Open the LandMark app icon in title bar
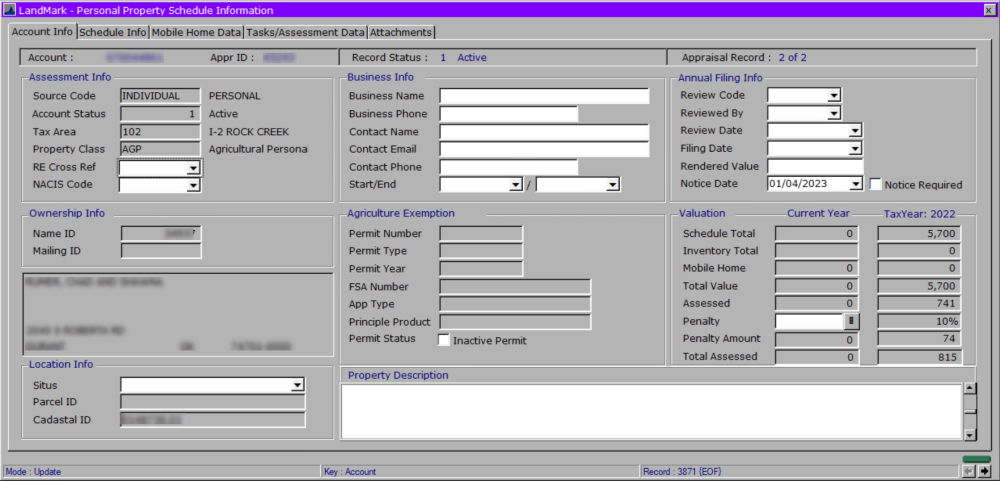 coord(10,10)
